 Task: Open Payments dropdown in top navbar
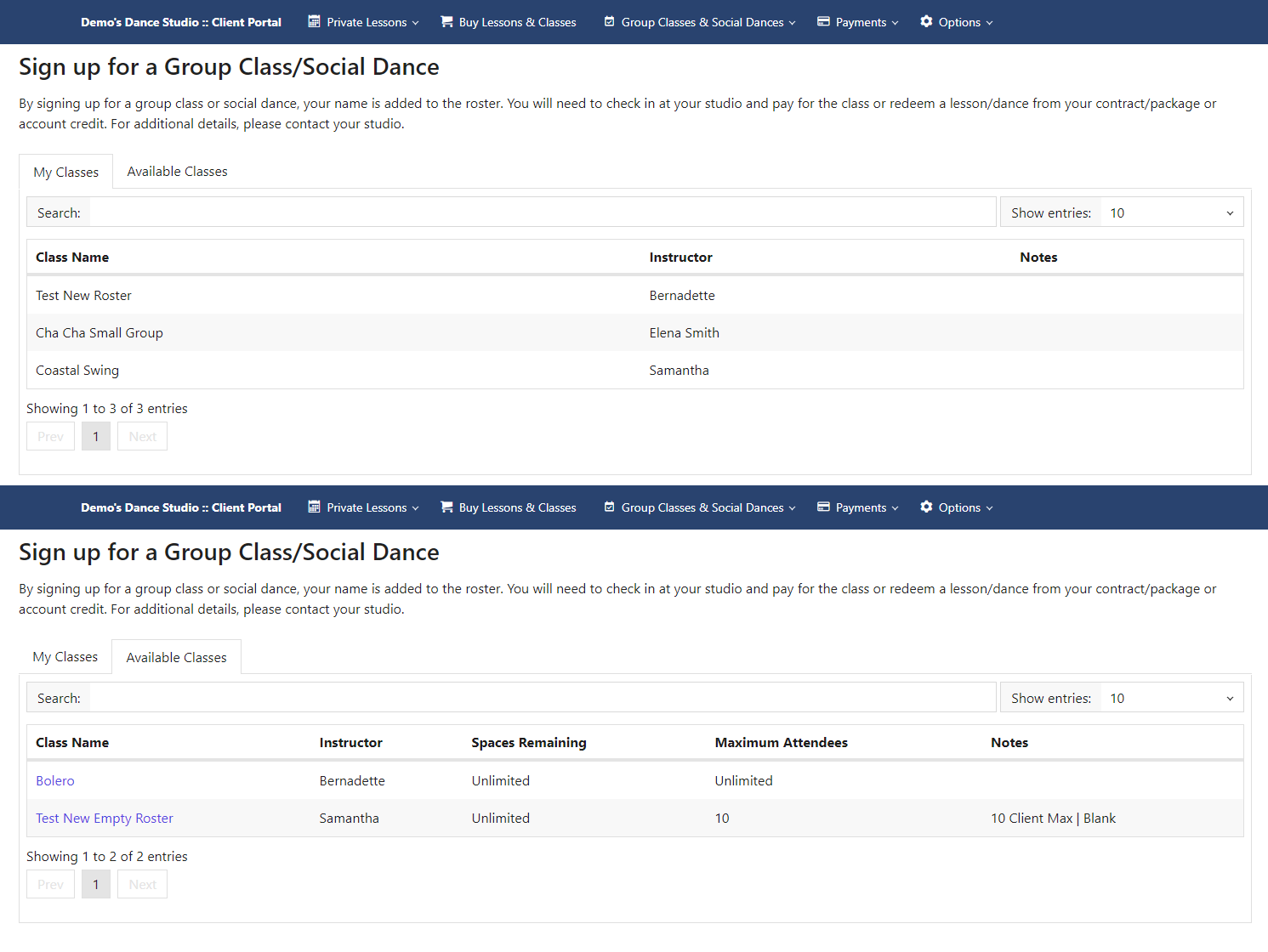tap(857, 22)
